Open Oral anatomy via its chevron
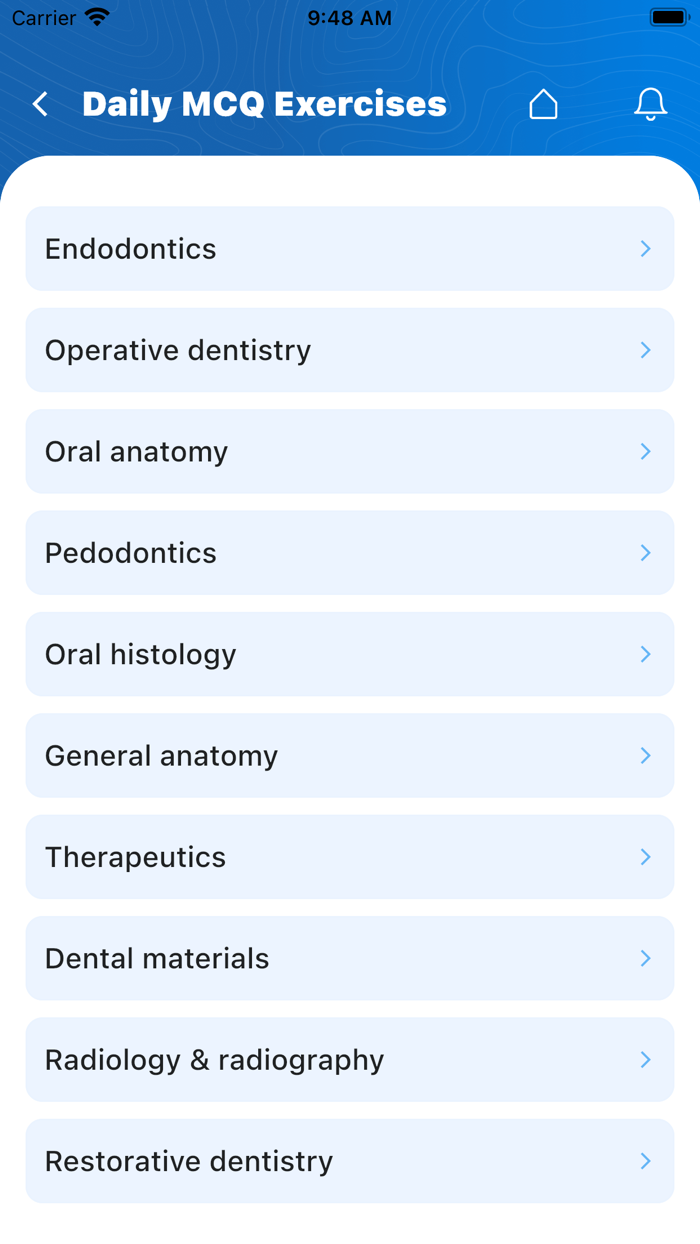This screenshot has height=1244, width=700. point(645,451)
